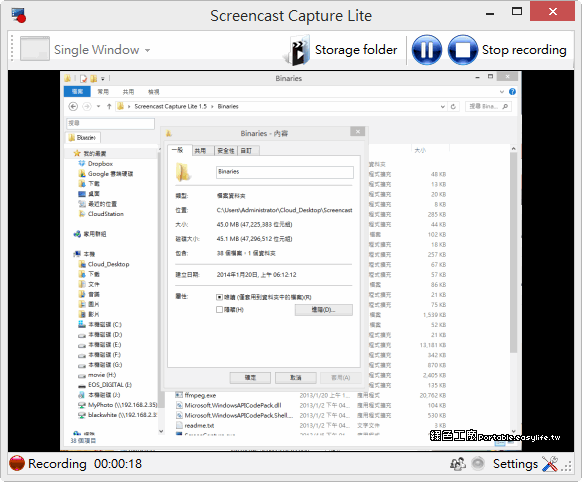
Task: Select blackwhite network drive in navigation tree
Action: [x=118, y=415]
